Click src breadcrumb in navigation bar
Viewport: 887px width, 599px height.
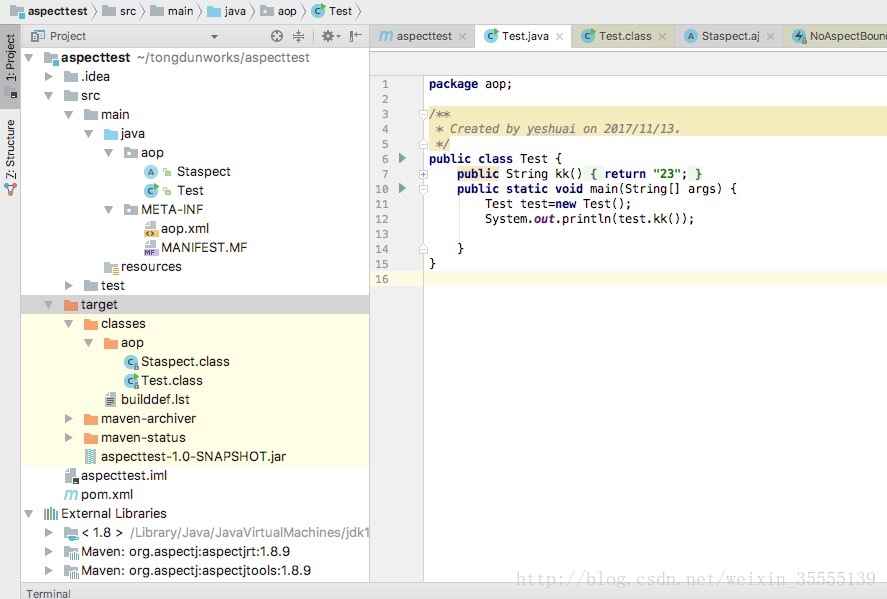point(119,11)
